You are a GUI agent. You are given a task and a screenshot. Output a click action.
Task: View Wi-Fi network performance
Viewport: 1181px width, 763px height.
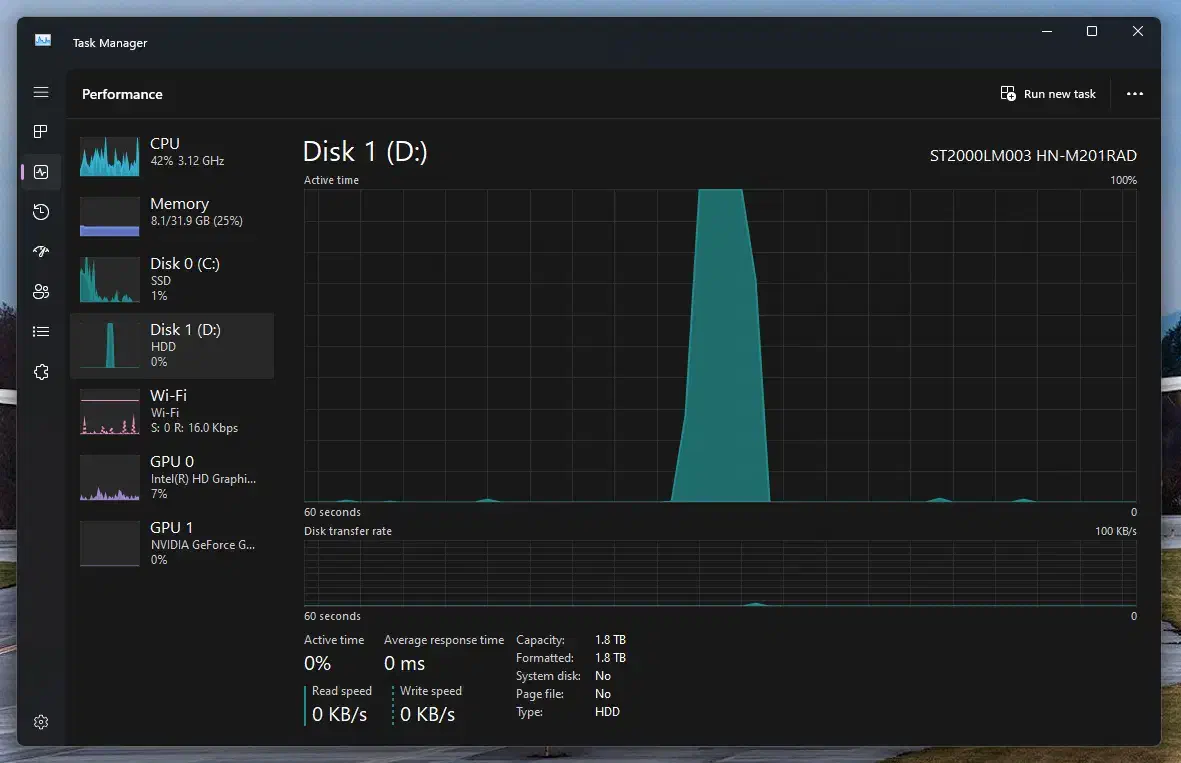click(172, 411)
